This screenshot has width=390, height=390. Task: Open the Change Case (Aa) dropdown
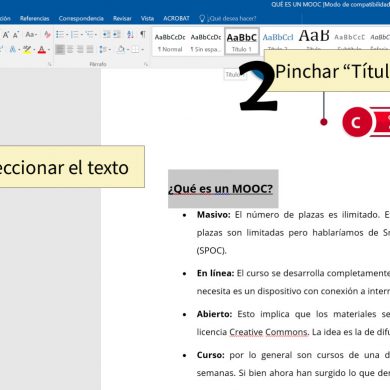point(31,35)
